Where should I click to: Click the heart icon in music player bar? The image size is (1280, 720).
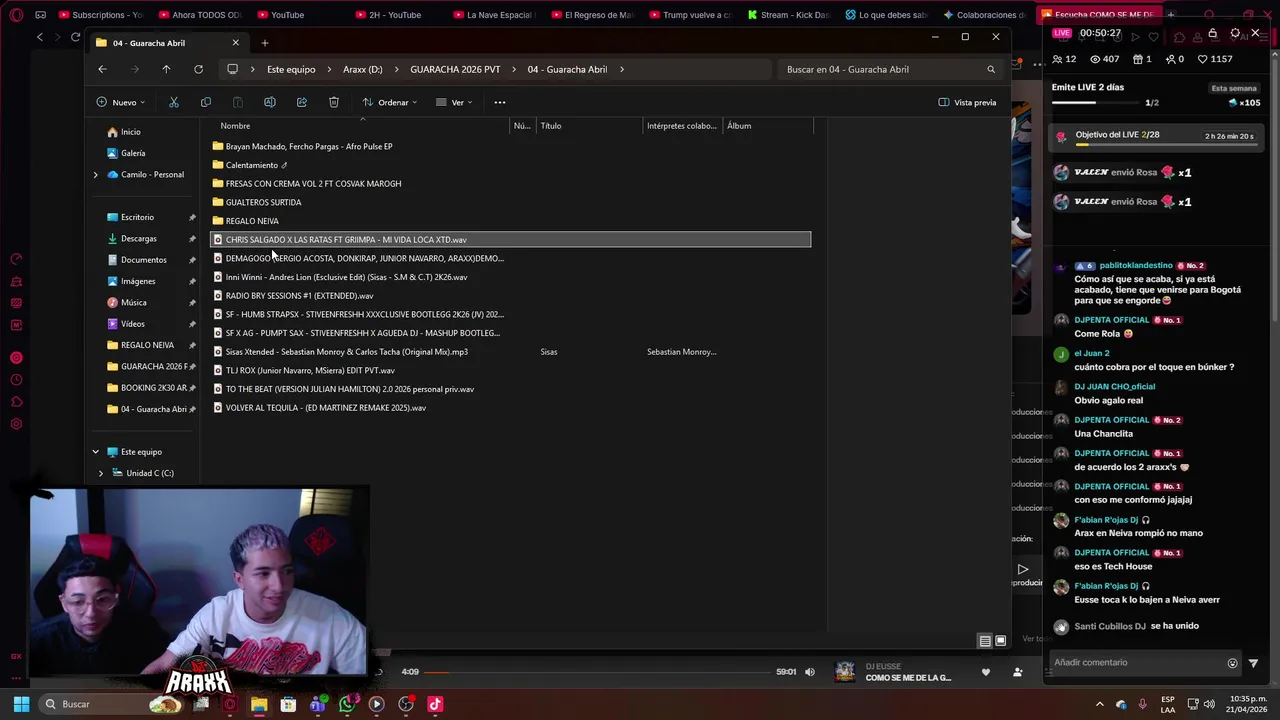[x=986, y=672]
